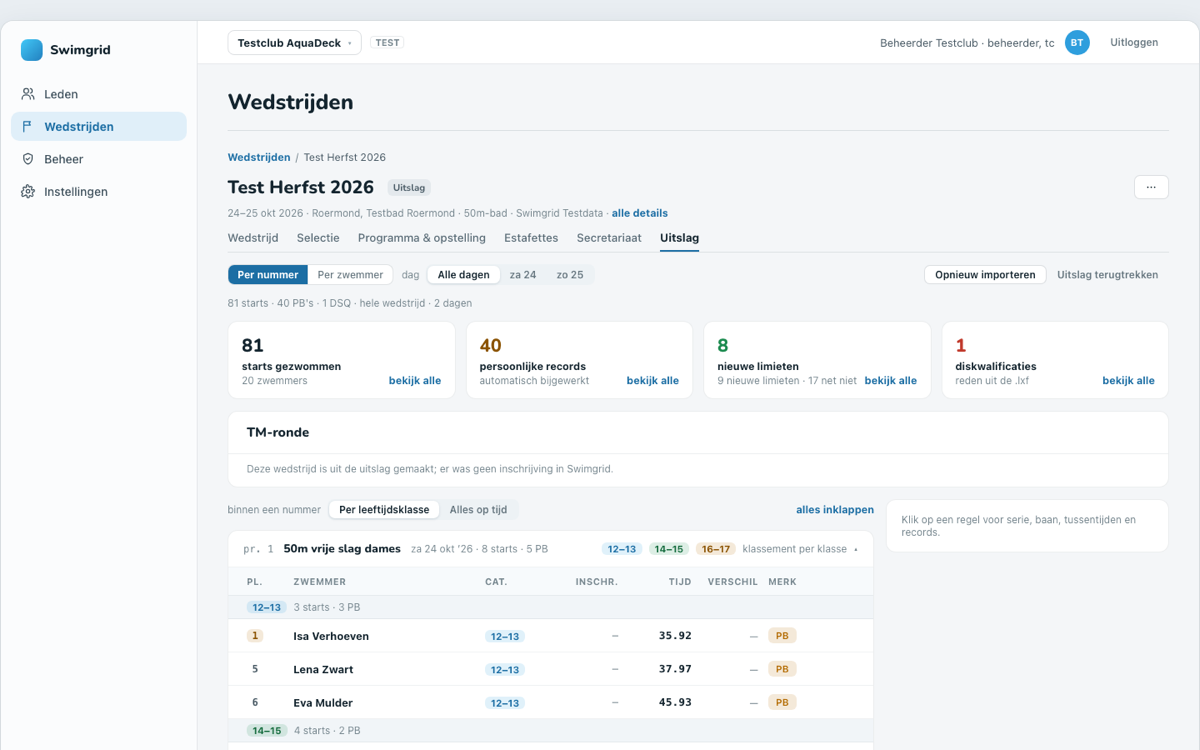Click the BT user avatar

click(x=1077, y=43)
